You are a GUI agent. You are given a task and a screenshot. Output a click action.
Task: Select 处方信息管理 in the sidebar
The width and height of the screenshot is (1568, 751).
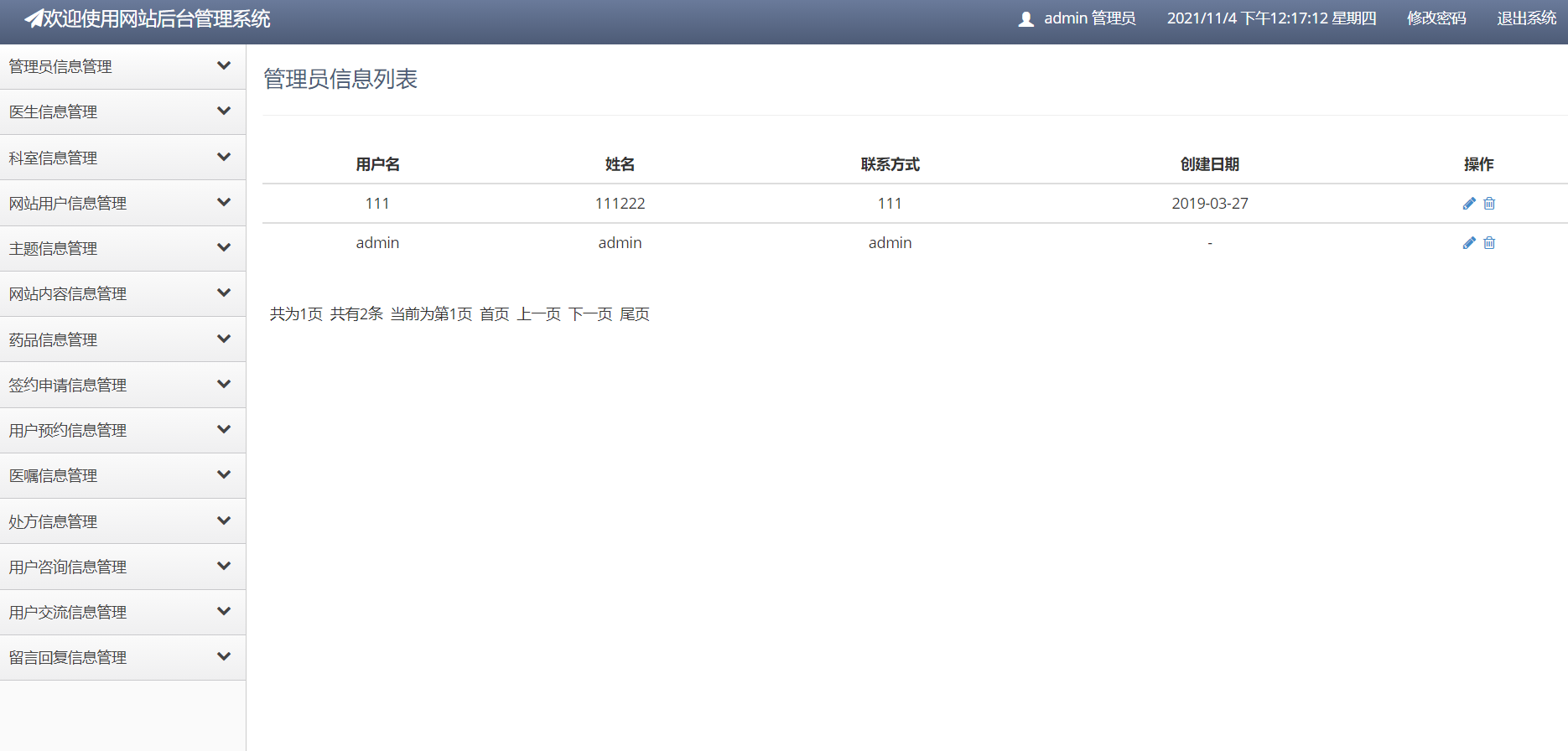click(54, 521)
